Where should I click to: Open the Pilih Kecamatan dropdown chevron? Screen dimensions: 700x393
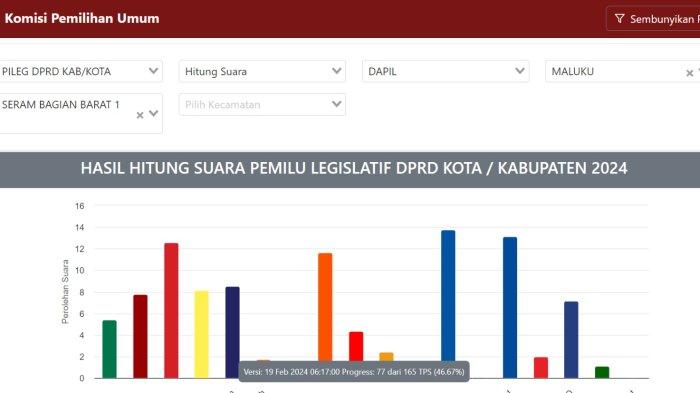[x=337, y=104]
